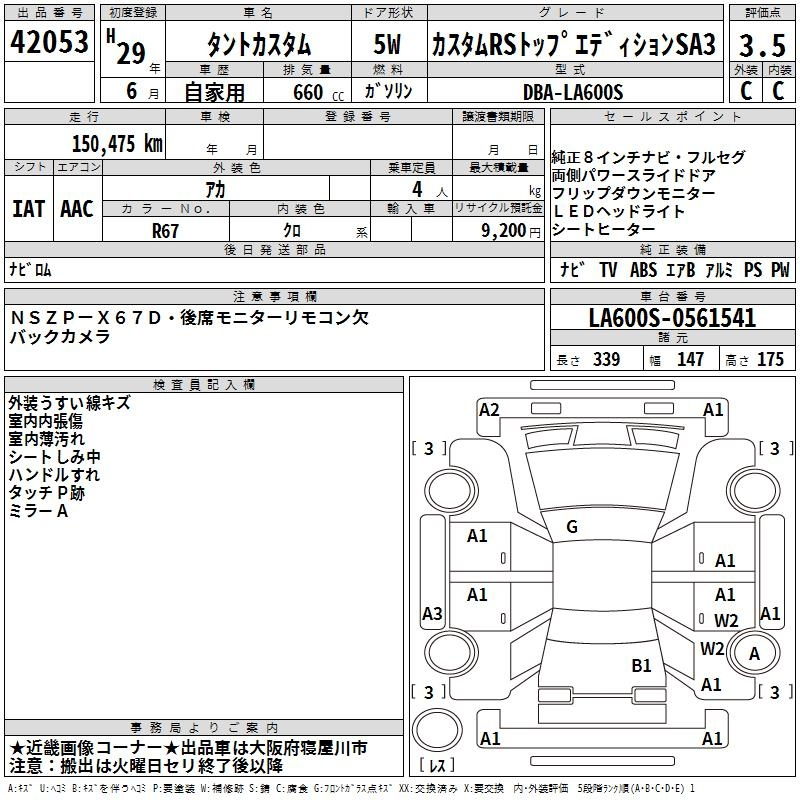Click the chassis number LA600S-0561541

point(672,318)
